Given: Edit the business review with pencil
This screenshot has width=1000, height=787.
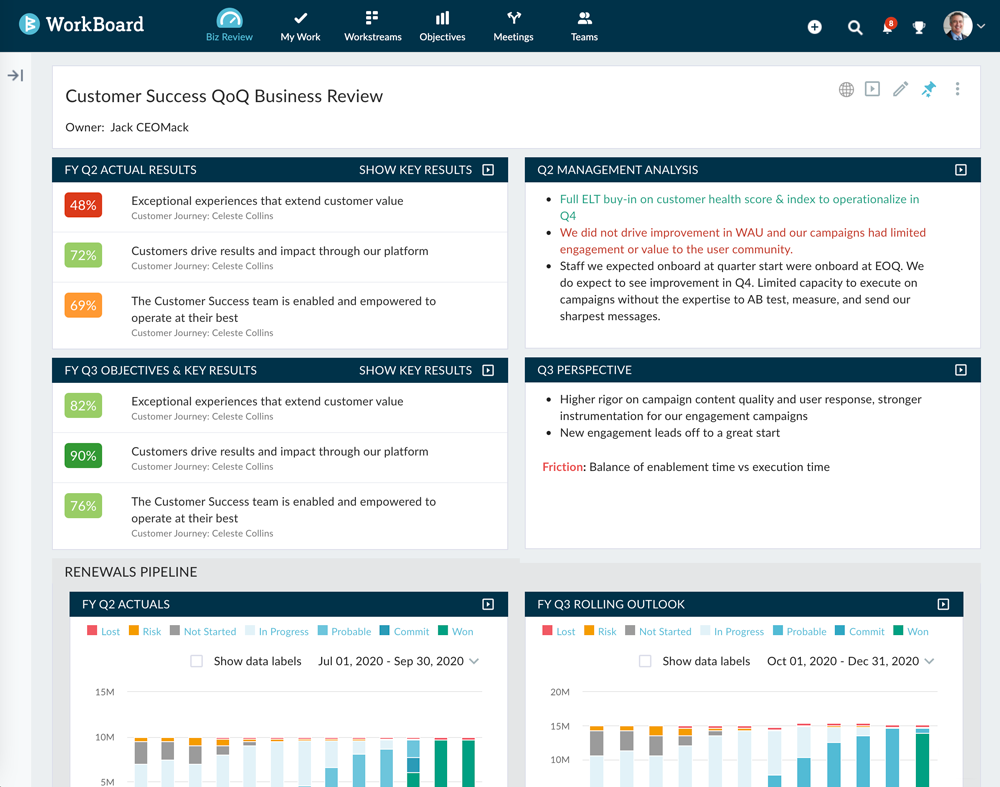Looking at the screenshot, I should pos(900,89).
